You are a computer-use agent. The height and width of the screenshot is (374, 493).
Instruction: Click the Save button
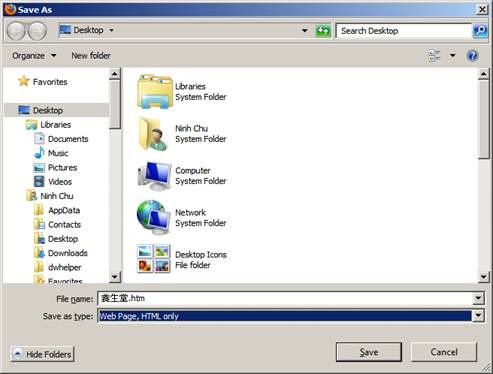click(x=369, y=352)
